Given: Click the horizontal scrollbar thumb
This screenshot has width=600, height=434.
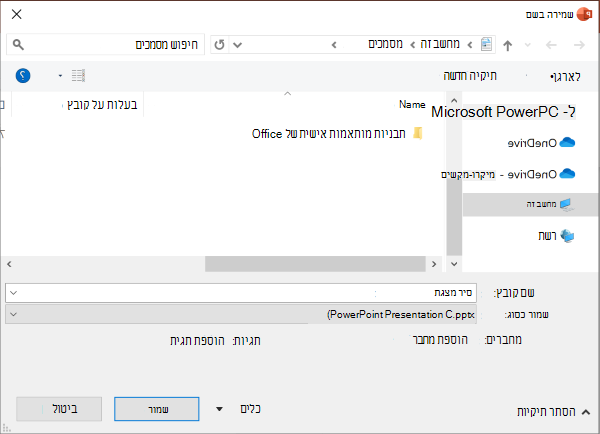Looking at the screenshot, I should 315,264.
